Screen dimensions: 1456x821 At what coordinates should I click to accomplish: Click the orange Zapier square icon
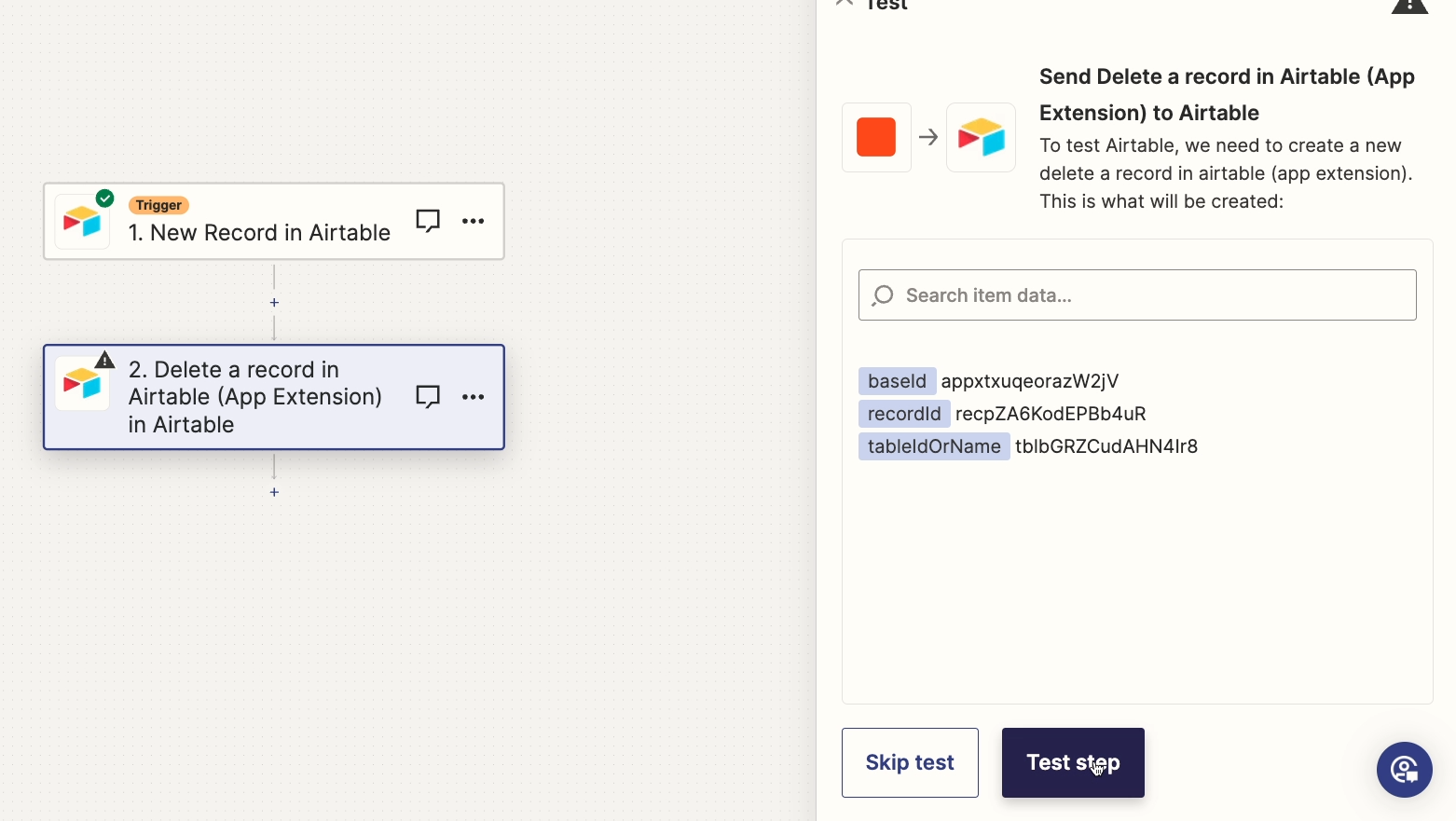pos(876,137)
